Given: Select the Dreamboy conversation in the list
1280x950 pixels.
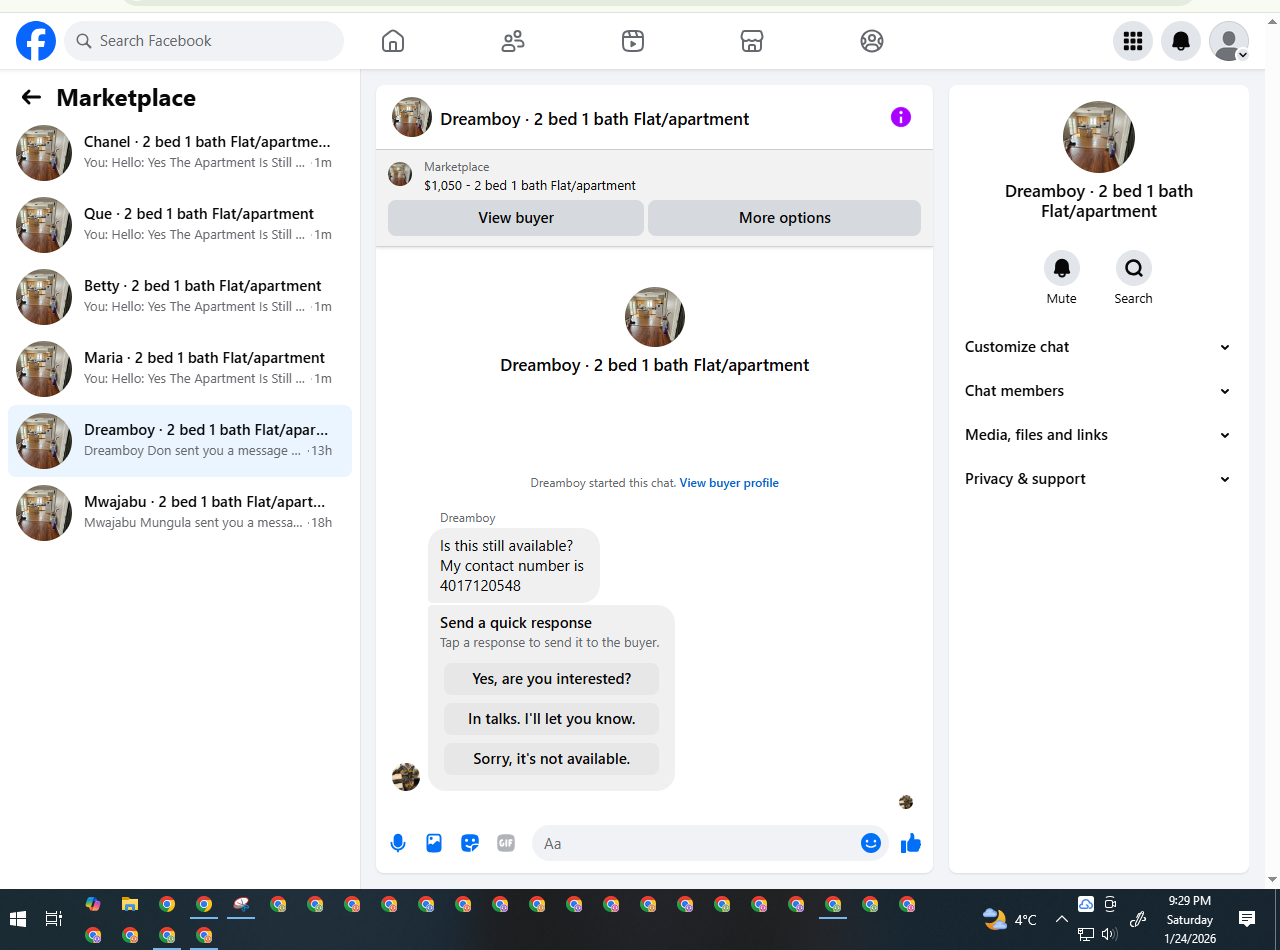Looking at the screenshot, I should 180,441.
